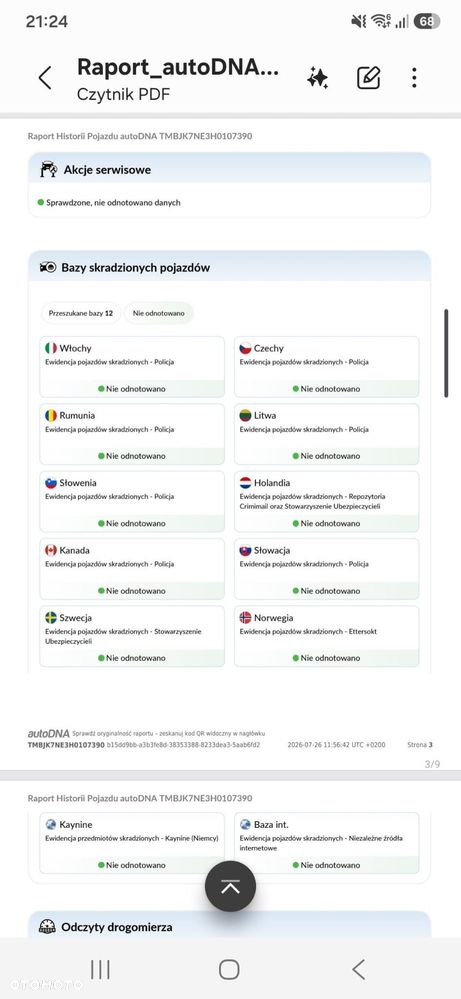The width and height of the screenshot is (461, 999).
Task: Tap the 'Przeszukane bazy 12' pill
Action: pyautogui.click(x=81, y=313)
